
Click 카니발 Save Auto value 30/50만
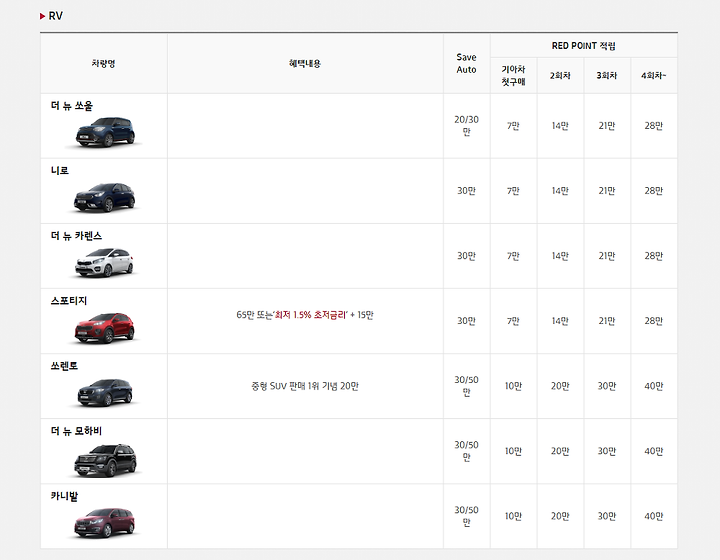tap(467, 516)
